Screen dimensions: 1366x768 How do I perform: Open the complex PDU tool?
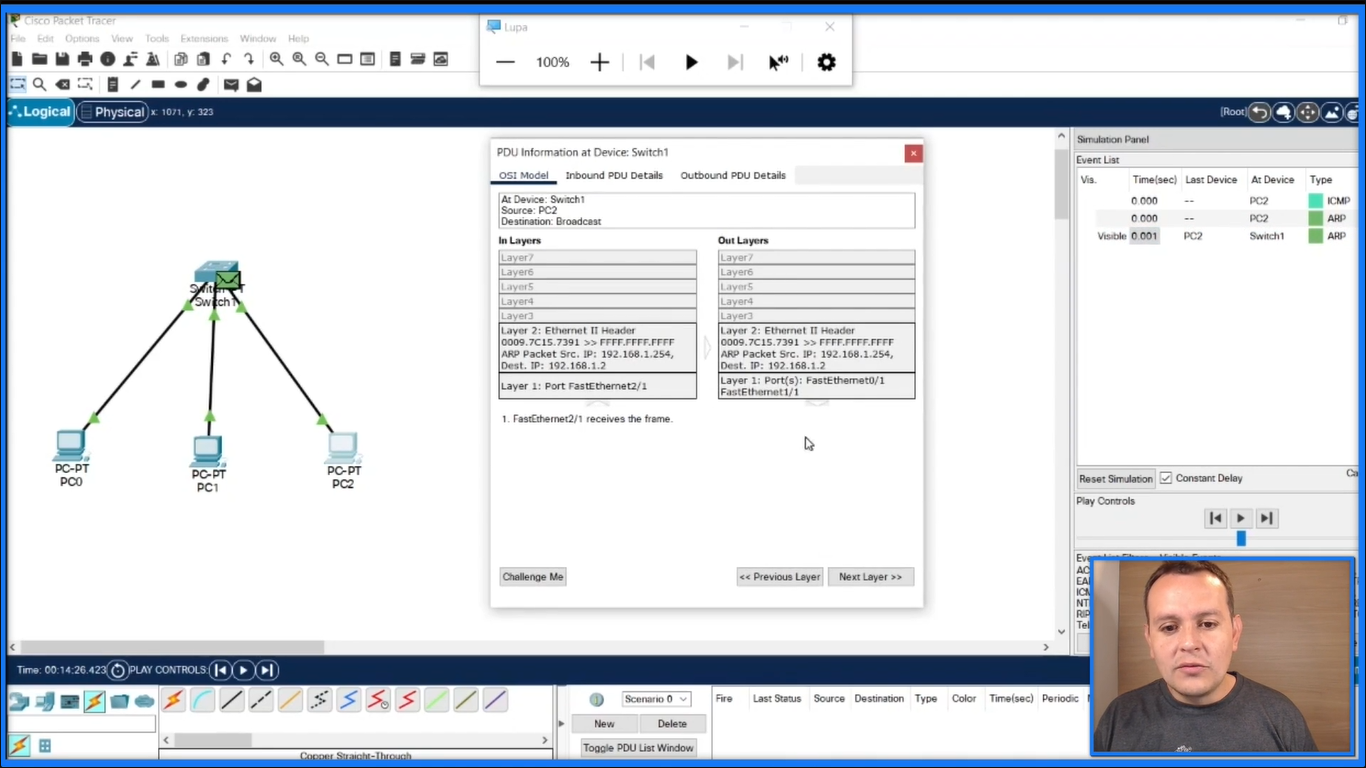(254, 85)
